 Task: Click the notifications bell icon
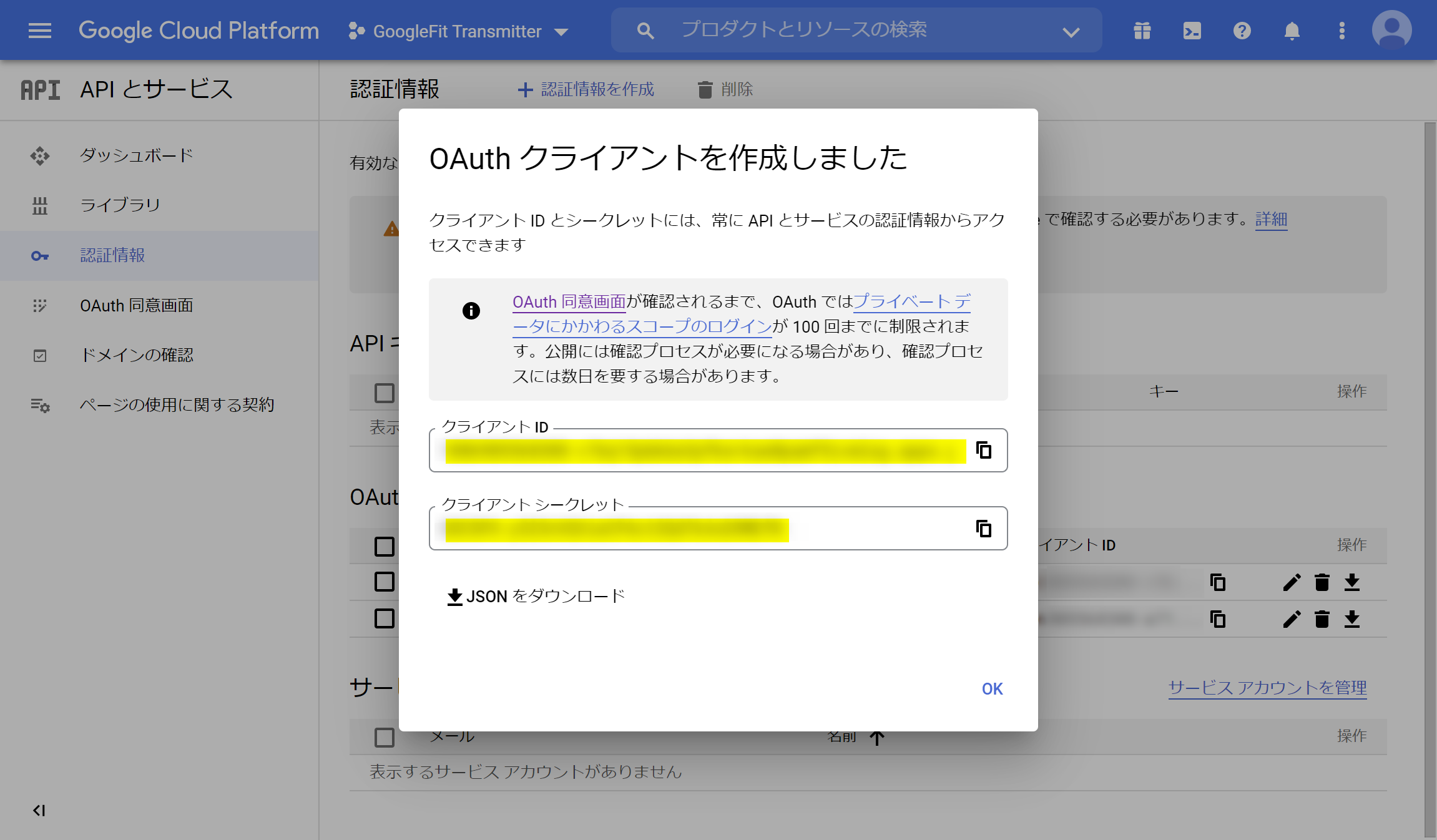point(1292,31)
